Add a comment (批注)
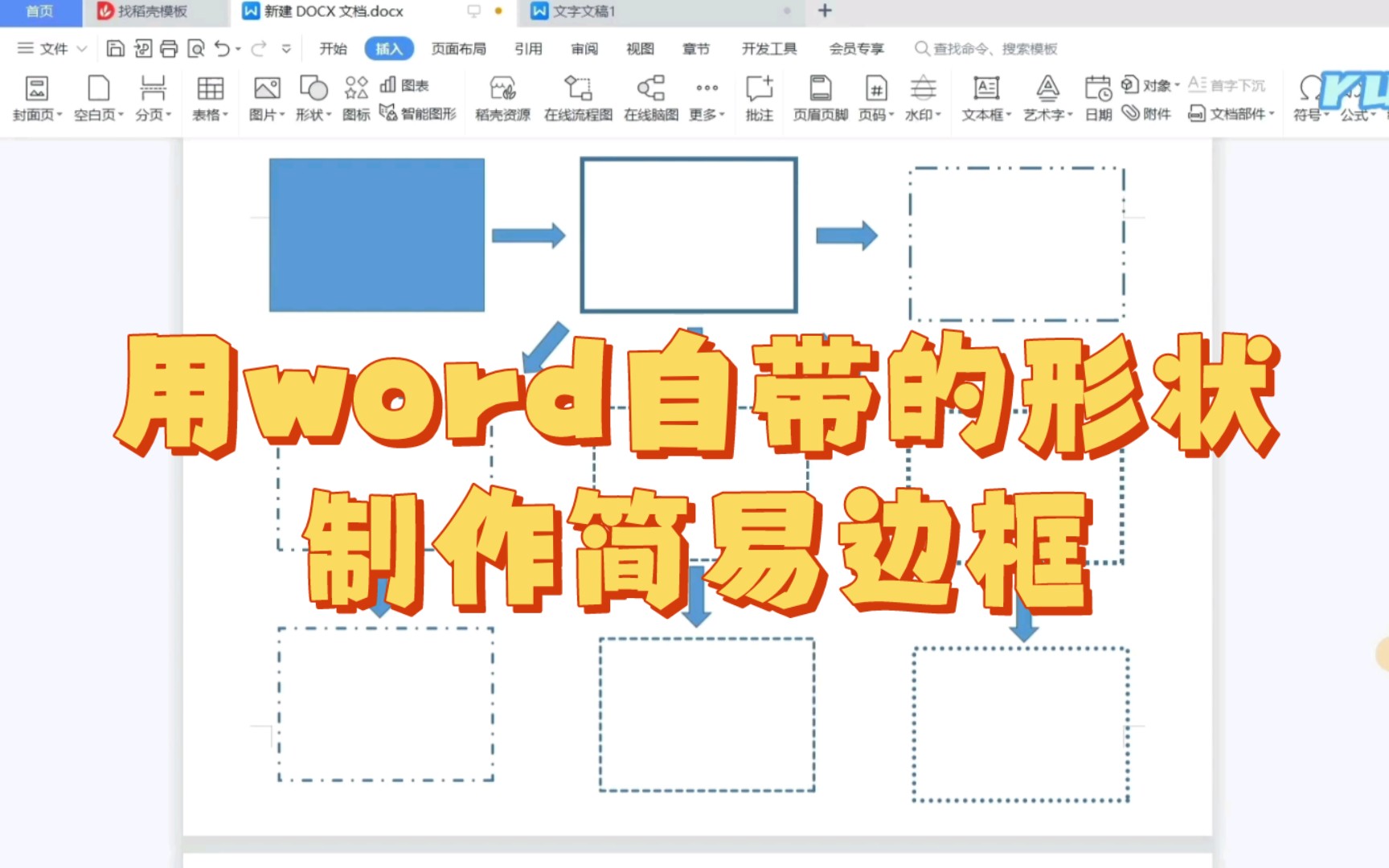The height and width of the screenshot is (868, 1389). tap(759, 98)
